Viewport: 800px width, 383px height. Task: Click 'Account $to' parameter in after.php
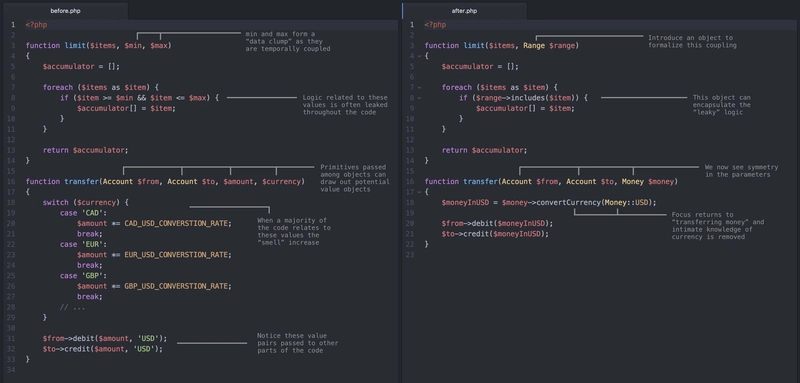[x=590, y=182]
